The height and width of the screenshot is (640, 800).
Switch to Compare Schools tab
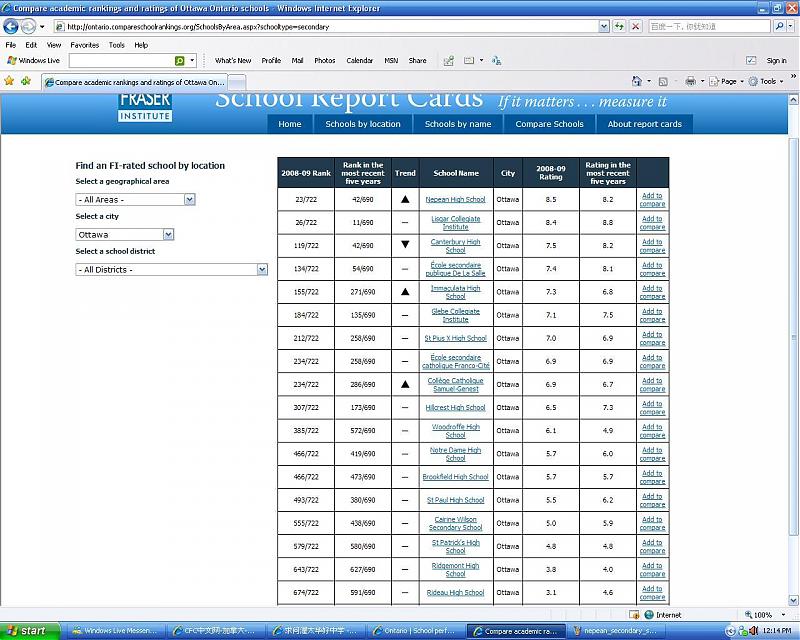click(549, 124)
